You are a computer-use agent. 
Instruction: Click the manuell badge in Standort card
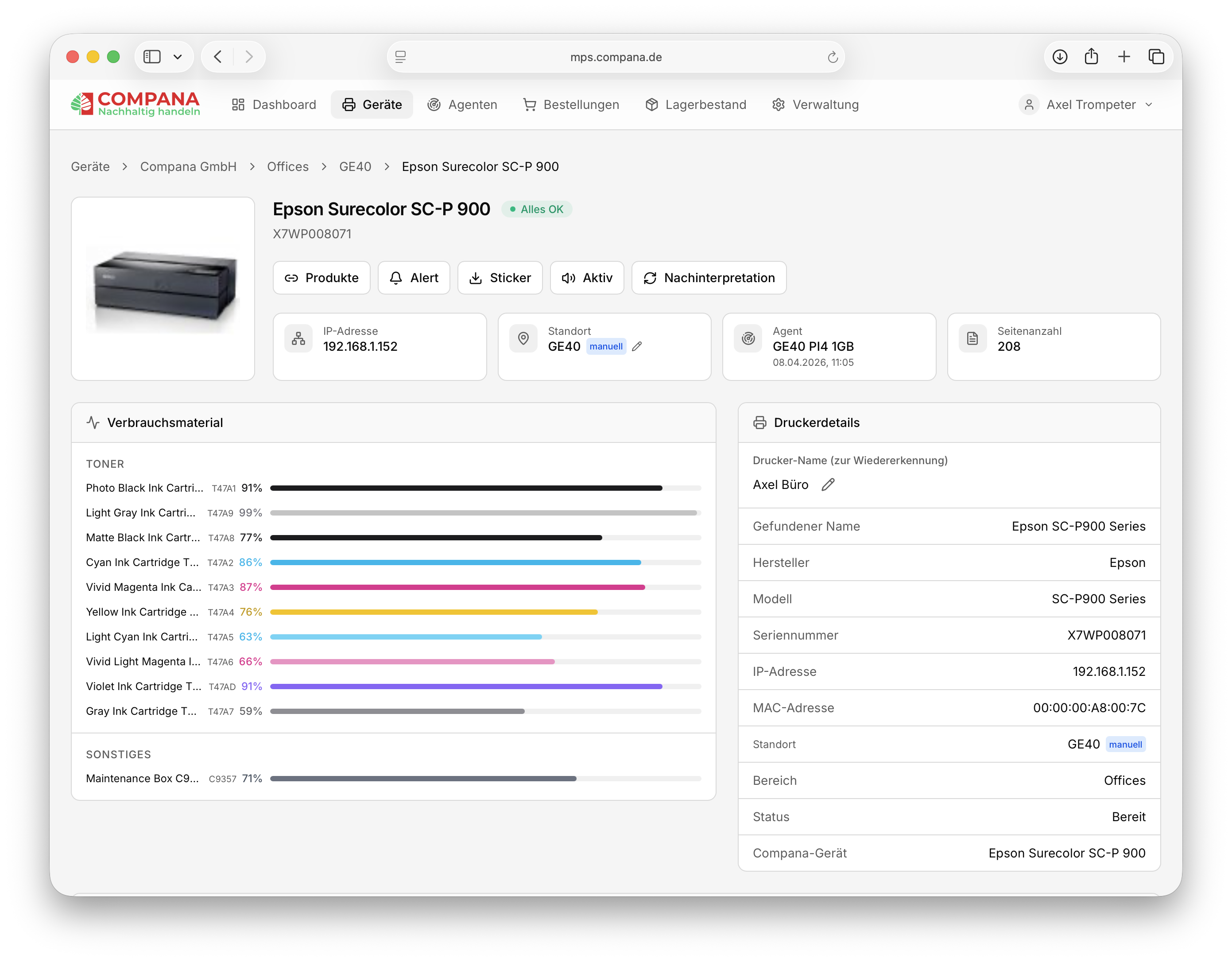click(x=606, y=346)
